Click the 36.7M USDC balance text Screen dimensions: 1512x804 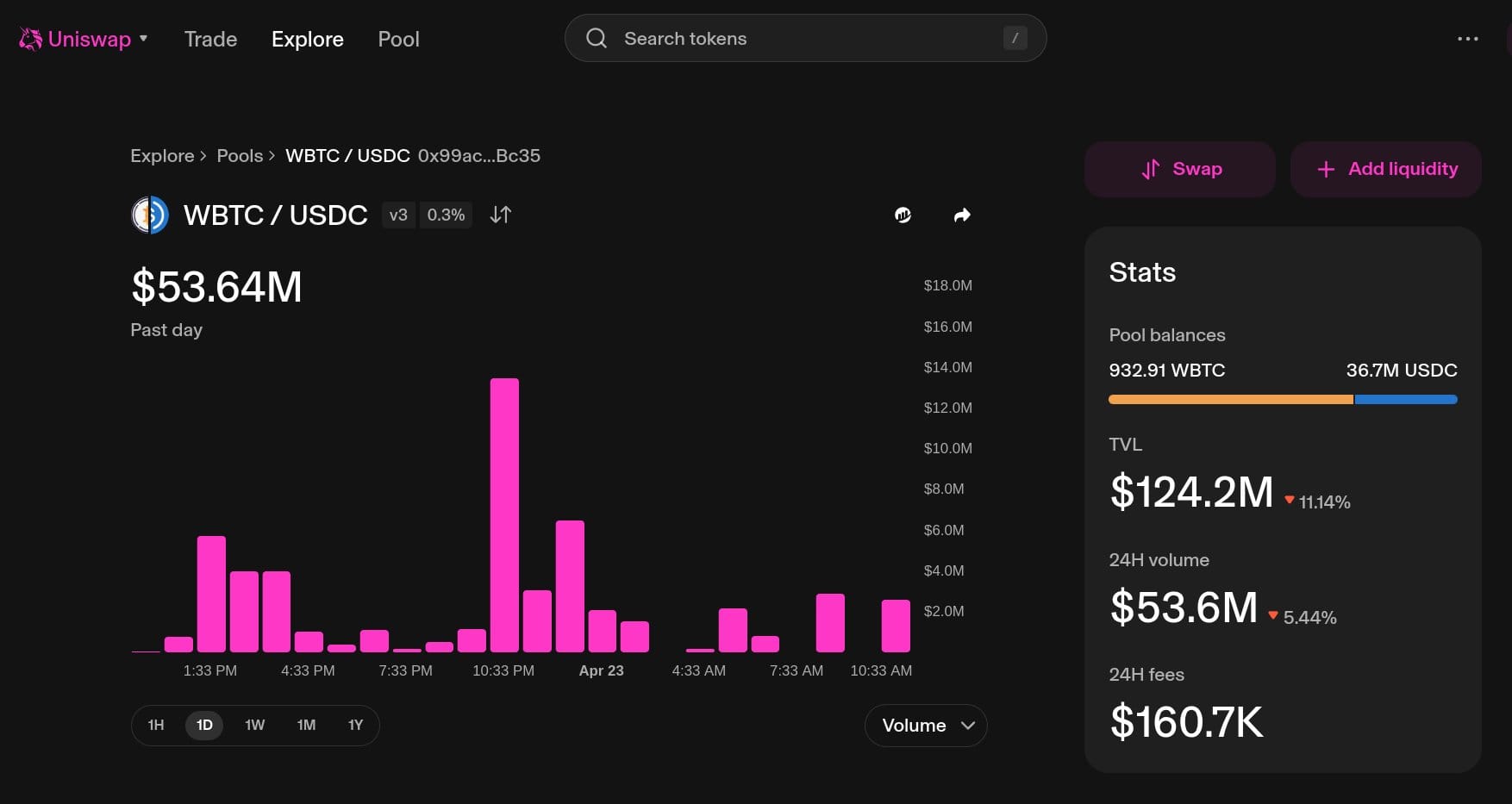(1402, 370)
